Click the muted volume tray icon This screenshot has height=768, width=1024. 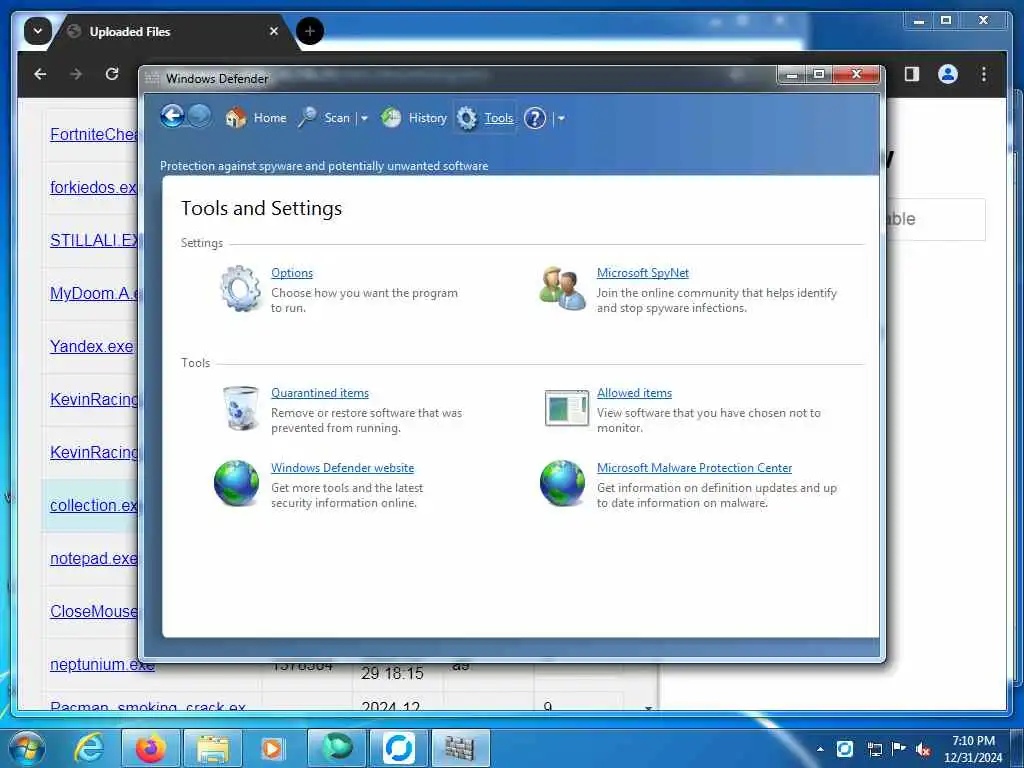pos(923,749)
